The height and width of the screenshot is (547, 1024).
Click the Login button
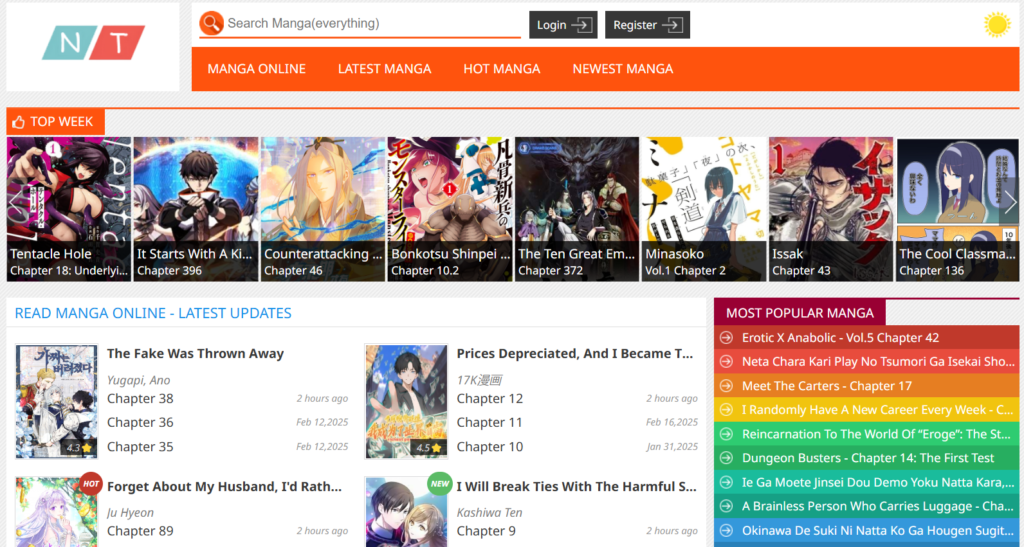563,25
